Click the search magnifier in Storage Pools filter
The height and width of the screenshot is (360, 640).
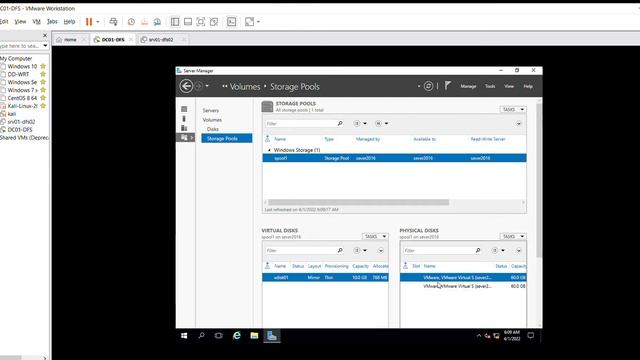tap(340, 123)
